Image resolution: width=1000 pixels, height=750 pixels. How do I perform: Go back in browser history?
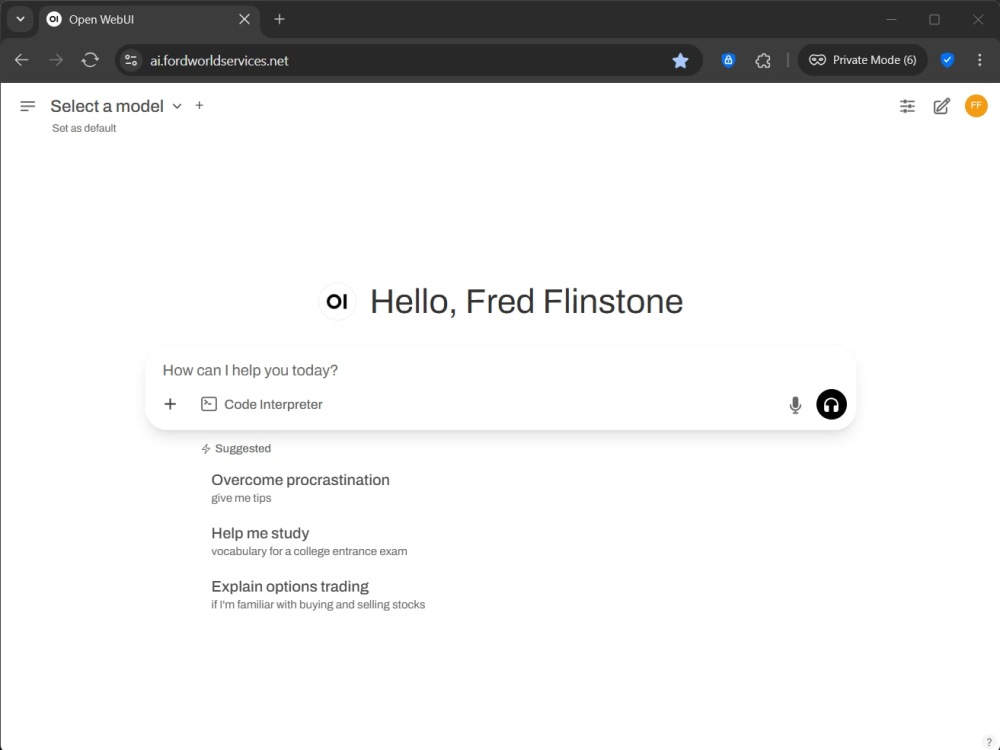[x=22, y=60]
